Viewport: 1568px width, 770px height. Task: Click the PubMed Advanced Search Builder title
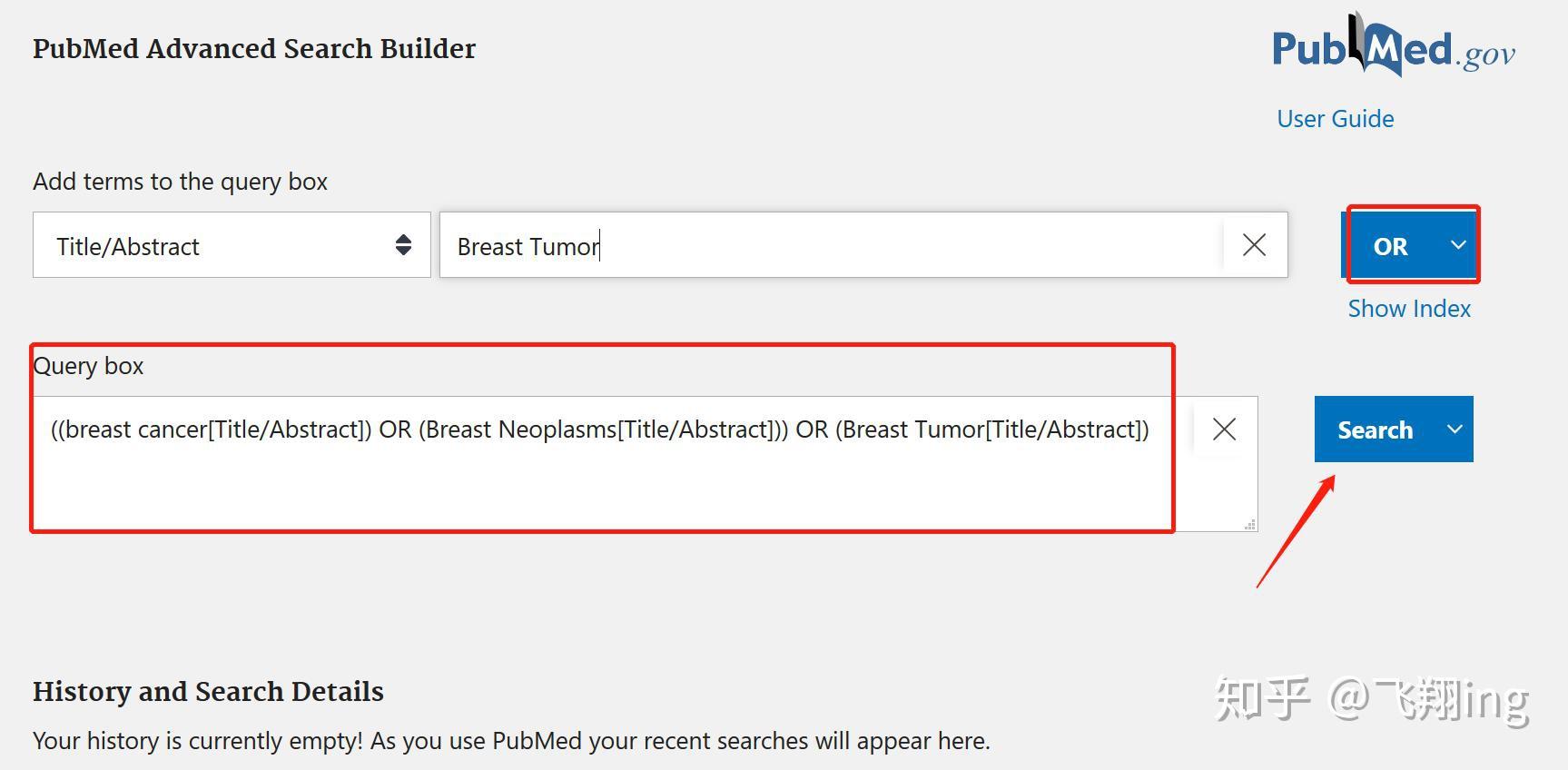point(254,49)
